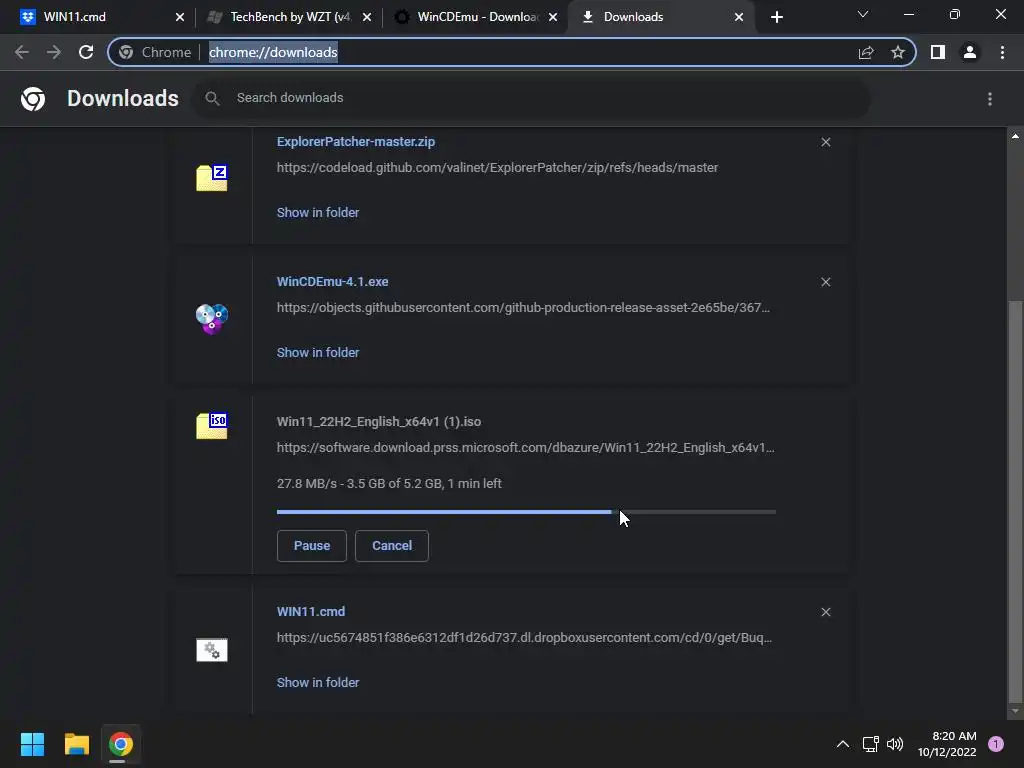Pause the Win11 ISO download
The height and width of the screenshot is (768, 1024).
[312, 546]
